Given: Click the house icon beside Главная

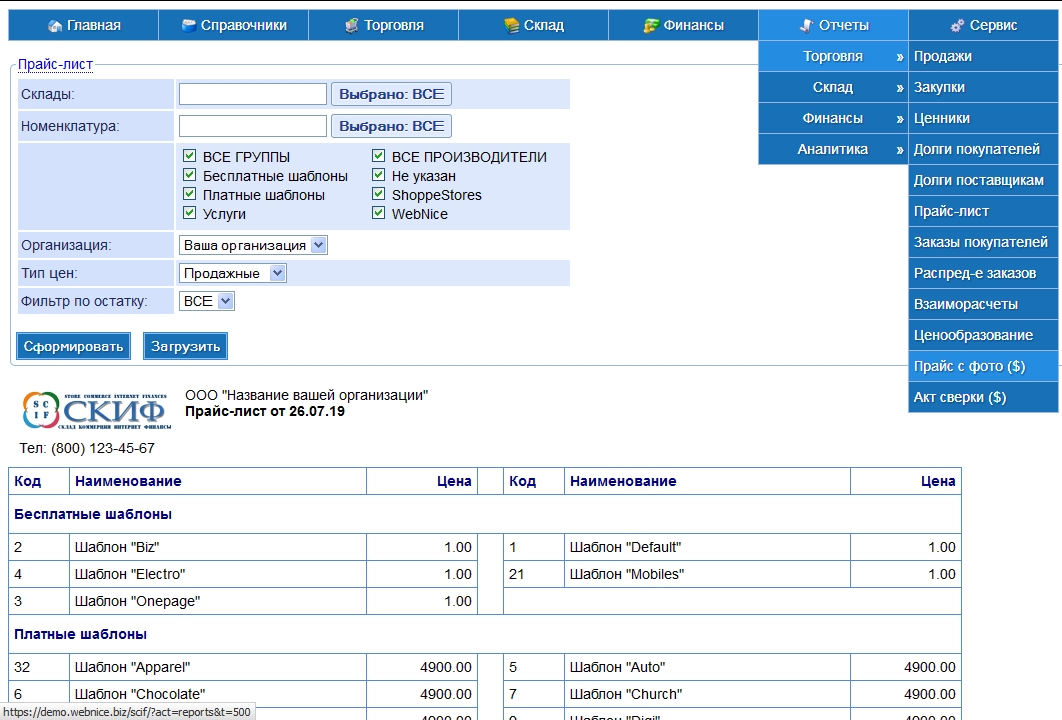Looking at the screenshot, I should click(x=55, y=26).
